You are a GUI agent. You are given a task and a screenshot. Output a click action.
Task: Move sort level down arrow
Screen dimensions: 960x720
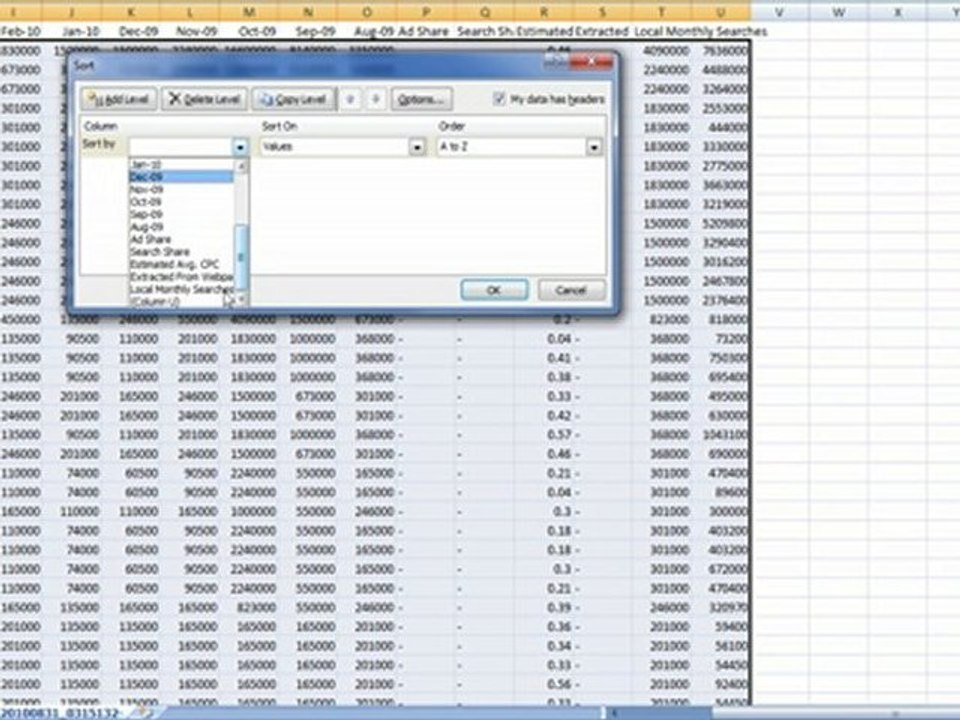[376, 99]
